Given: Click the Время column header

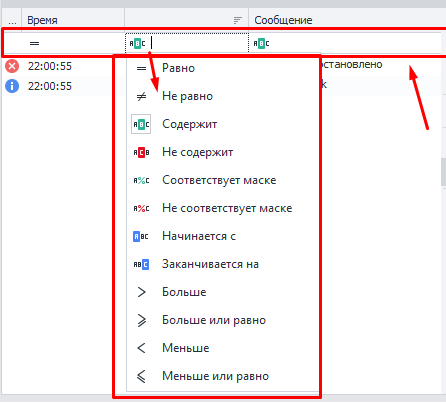Looking at the screenshot, I should pyautogui.click(x=73, y=20).
